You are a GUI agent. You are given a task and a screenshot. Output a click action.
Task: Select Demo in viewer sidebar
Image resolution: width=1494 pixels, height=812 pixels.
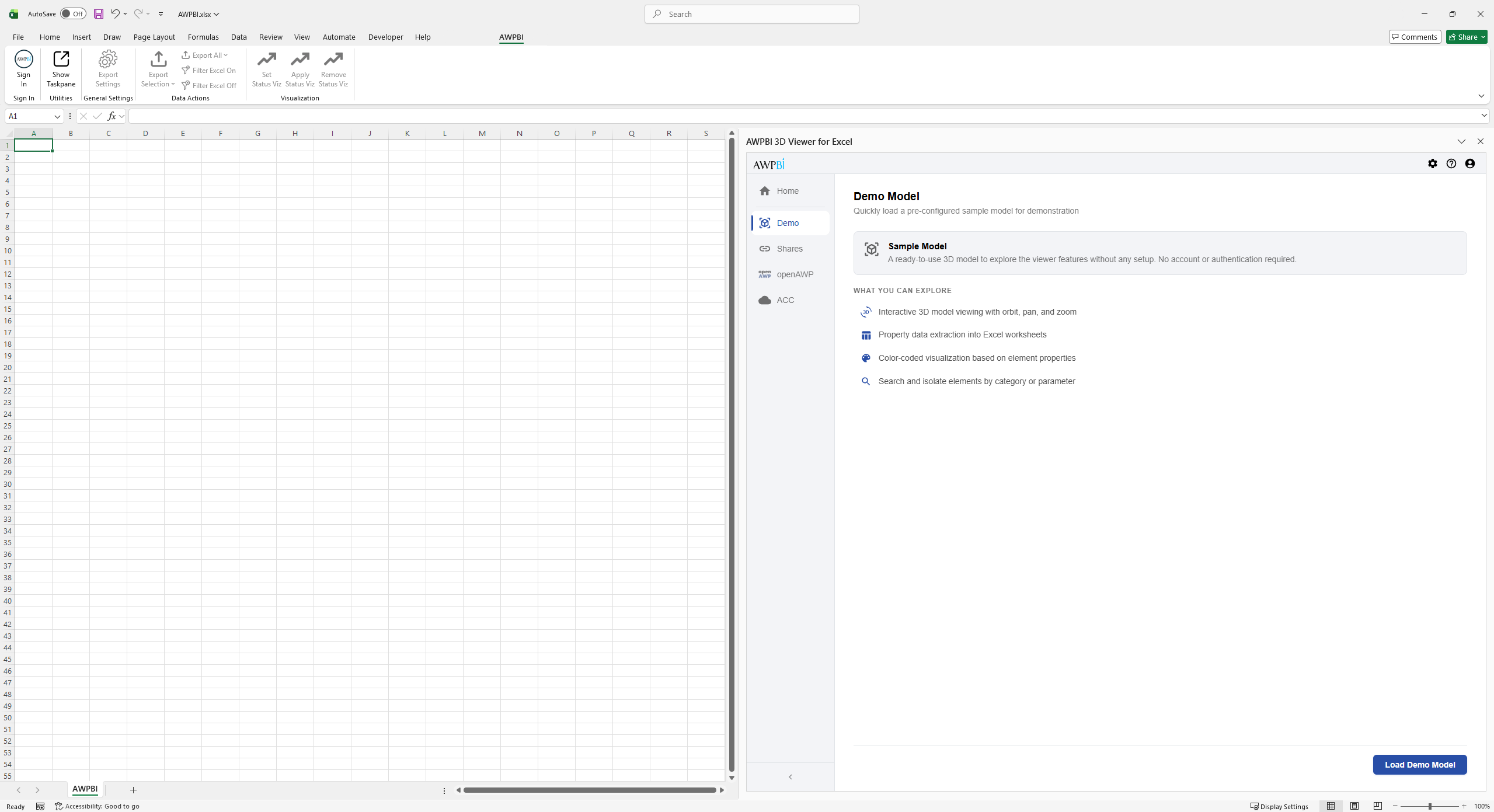790,223
